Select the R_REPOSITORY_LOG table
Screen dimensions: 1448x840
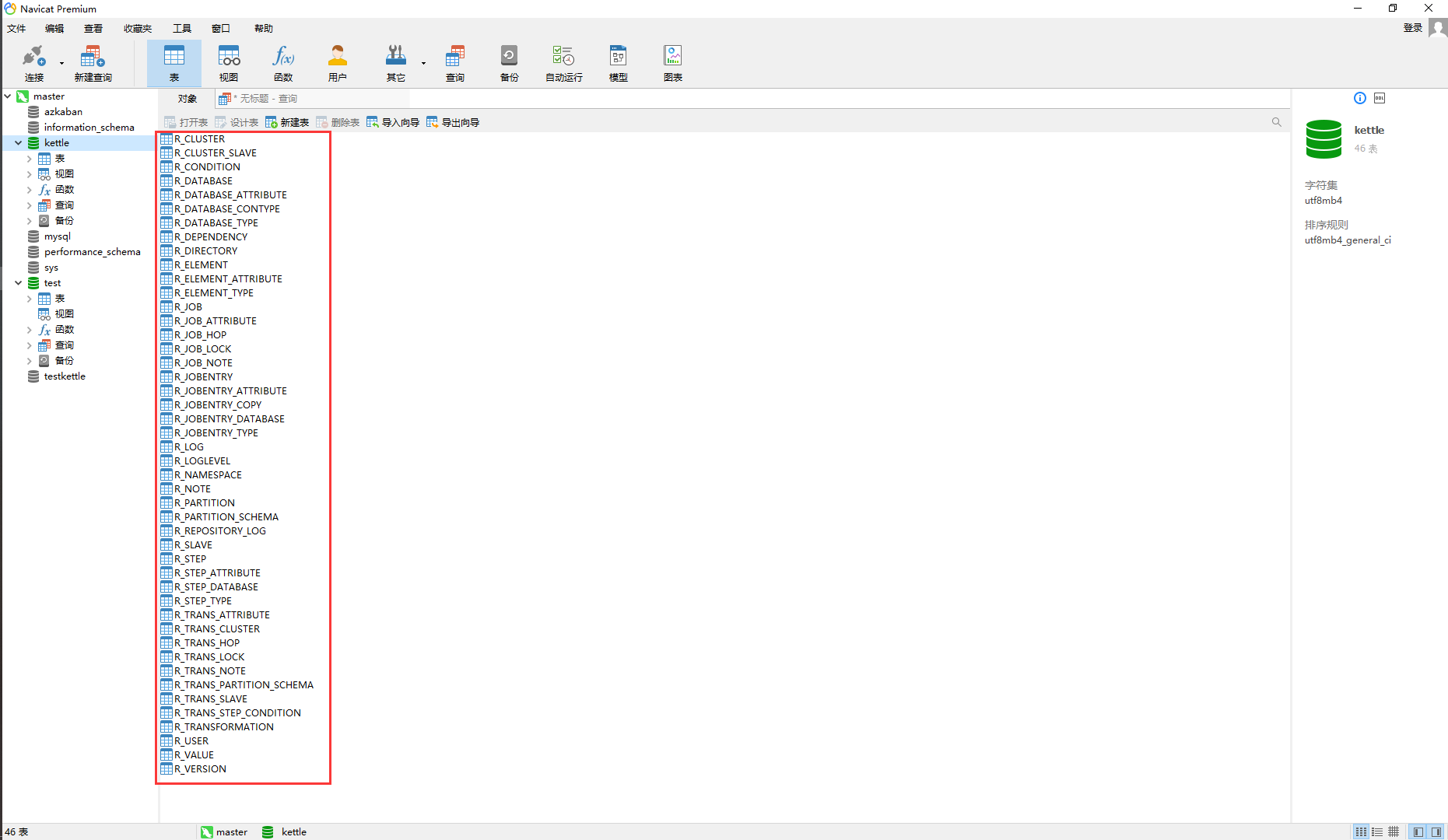(x=220, y=531)
